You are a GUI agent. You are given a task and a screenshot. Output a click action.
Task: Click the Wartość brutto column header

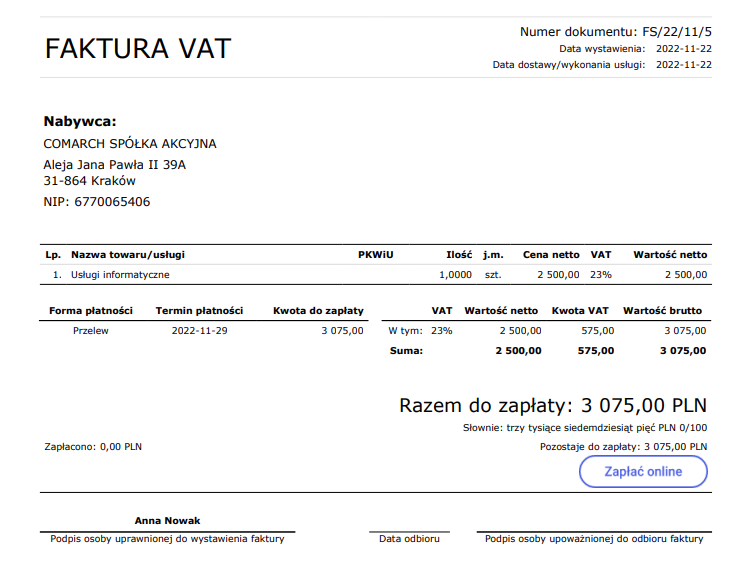662,311
